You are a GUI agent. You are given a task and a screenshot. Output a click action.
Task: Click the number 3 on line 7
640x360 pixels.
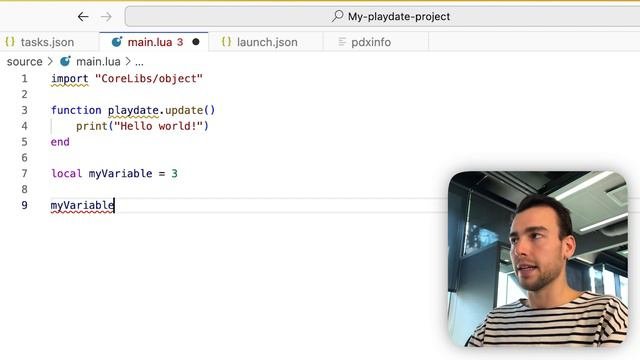pos(174,173)
